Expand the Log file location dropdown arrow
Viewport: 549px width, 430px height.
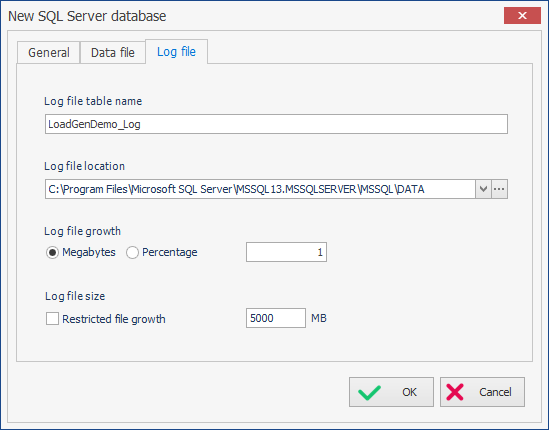pyautogui.click(x=484, y=189)
